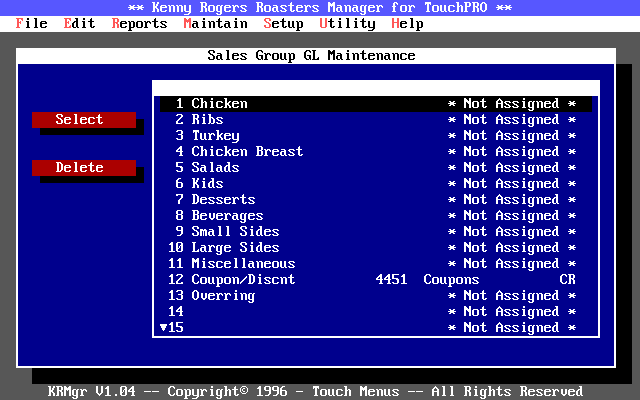
Task: Select the empty row numbered 15
Action: coord(376,328)
